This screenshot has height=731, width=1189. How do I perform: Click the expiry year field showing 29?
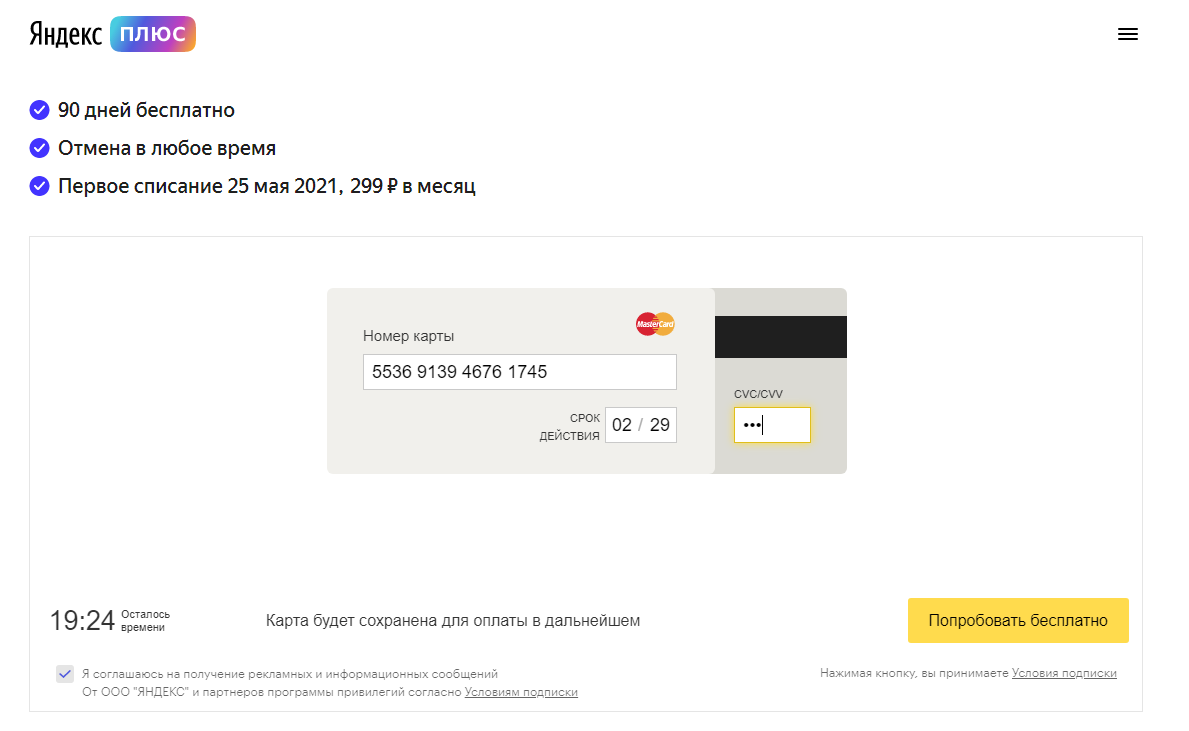coord(660,425)
